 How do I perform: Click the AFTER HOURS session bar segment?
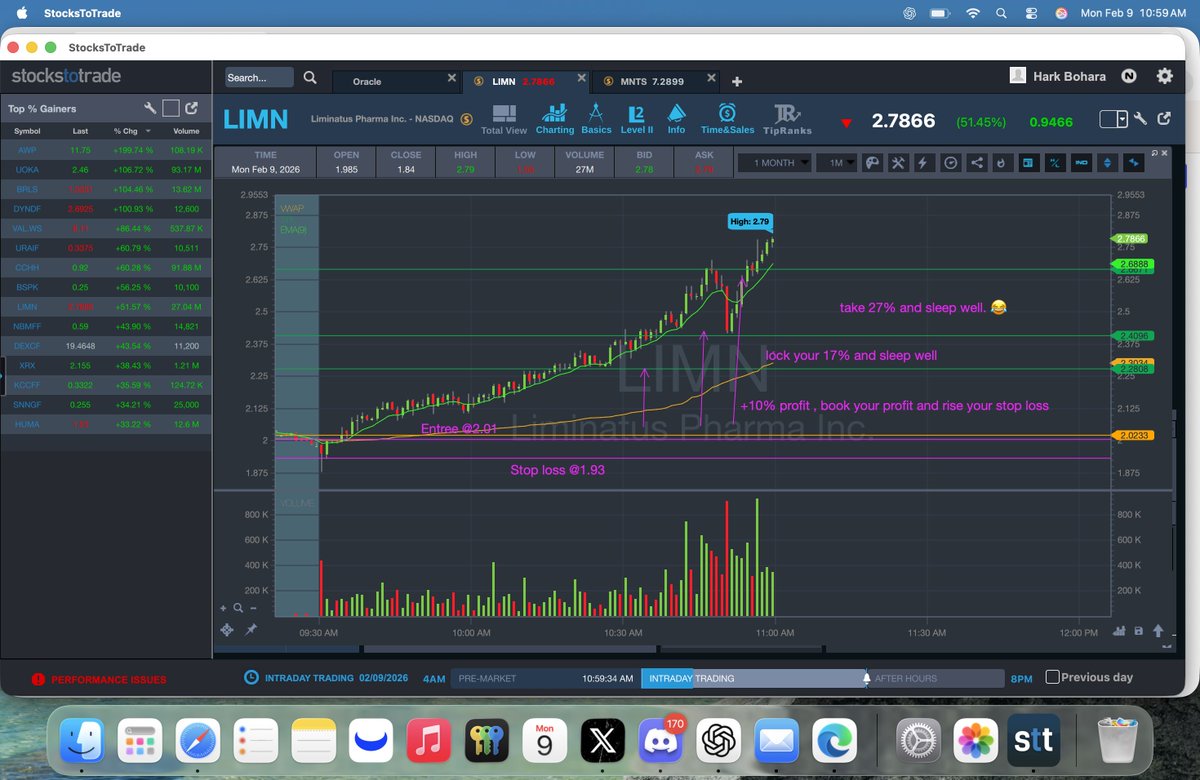tap(934, 678)
